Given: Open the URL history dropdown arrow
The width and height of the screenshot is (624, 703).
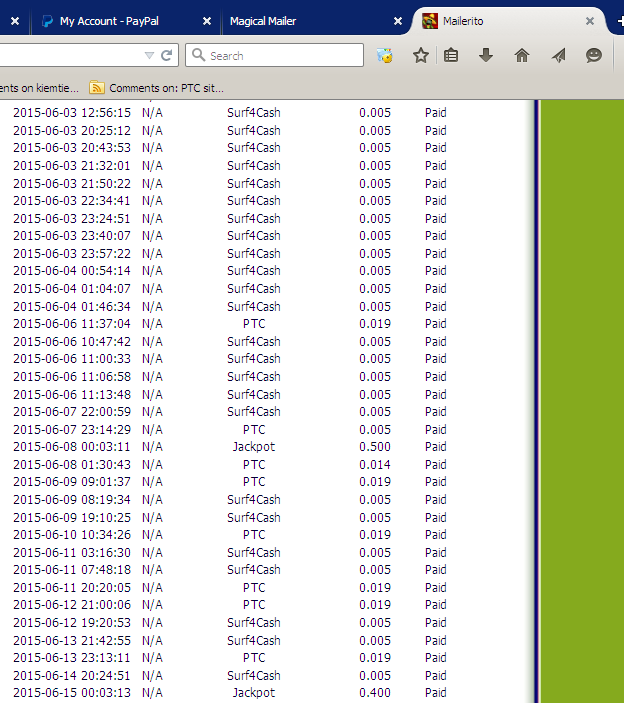Looking at the screenshot, I should click(149, 56).
